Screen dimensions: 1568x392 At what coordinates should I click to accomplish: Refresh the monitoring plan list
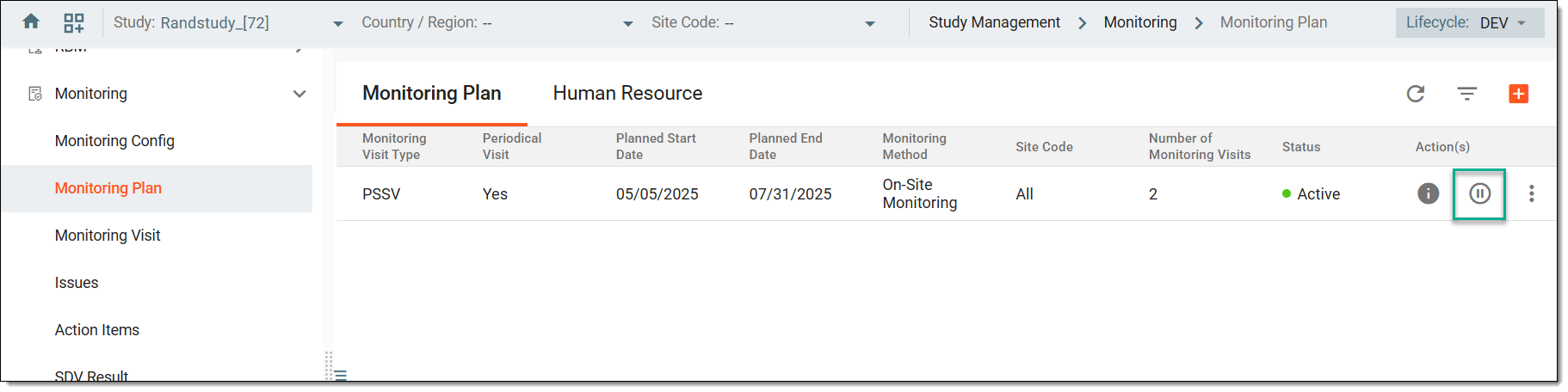[x=1416, y=94]
